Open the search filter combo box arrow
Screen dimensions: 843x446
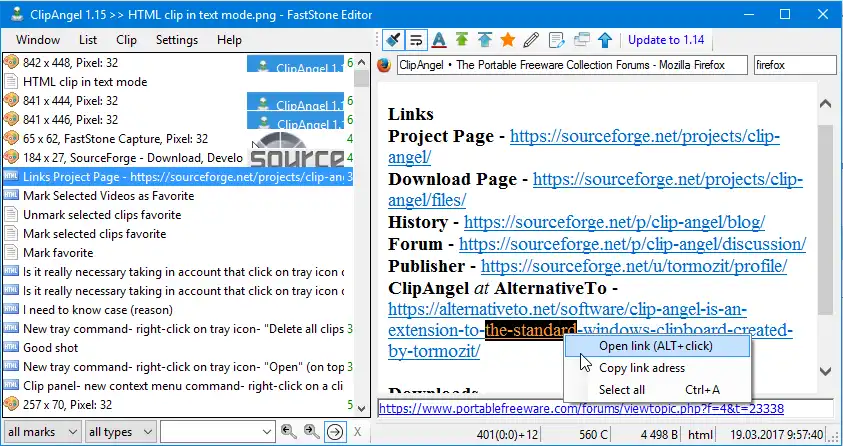click(266, 432)
